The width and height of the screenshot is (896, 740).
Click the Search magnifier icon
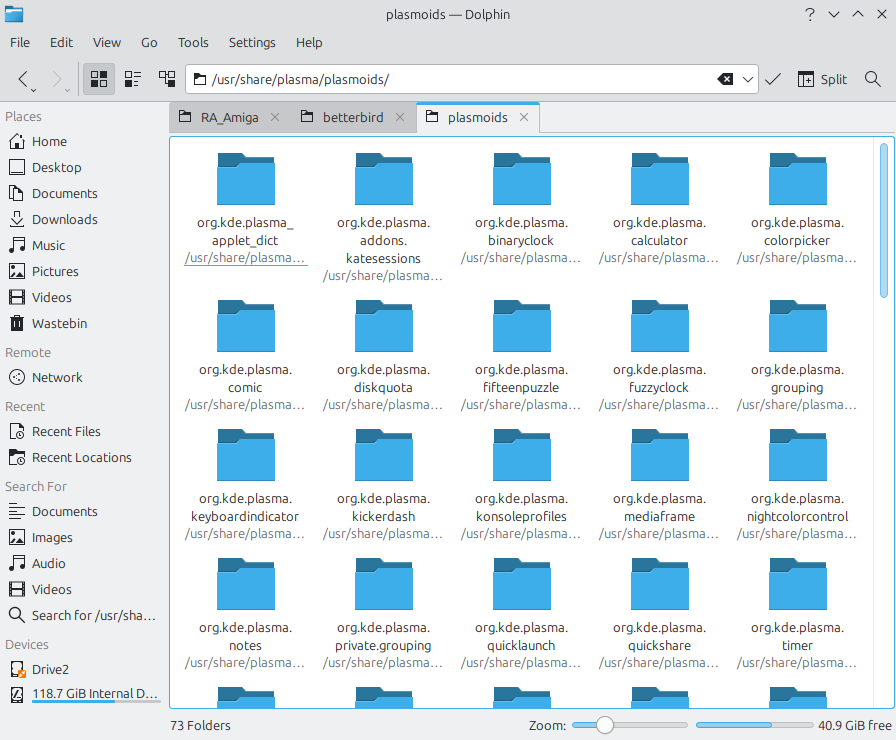point(873,79)
